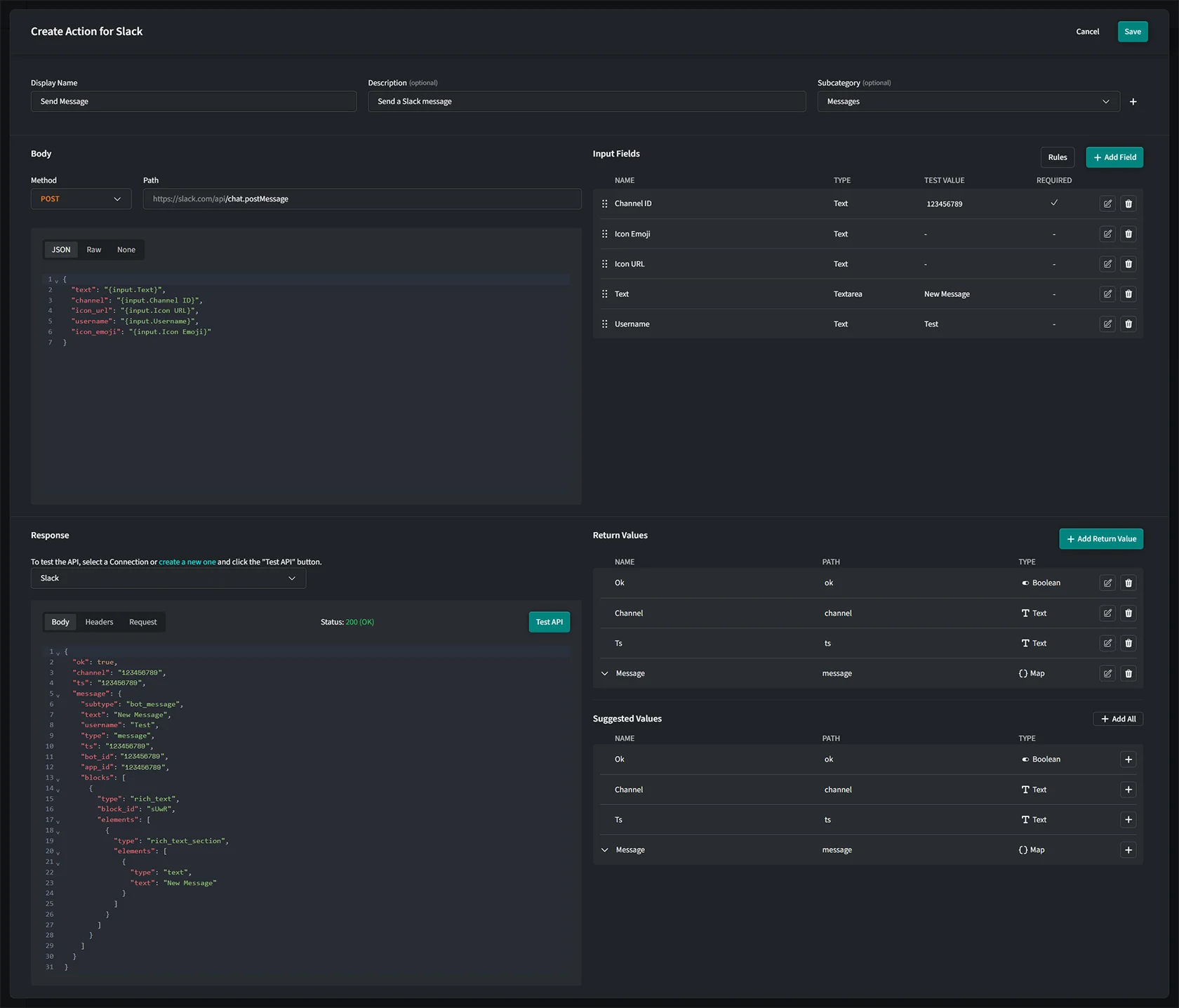Delete the Channel return value
Viewport: 1179px width, 1008px height.
click(1128, 613)
